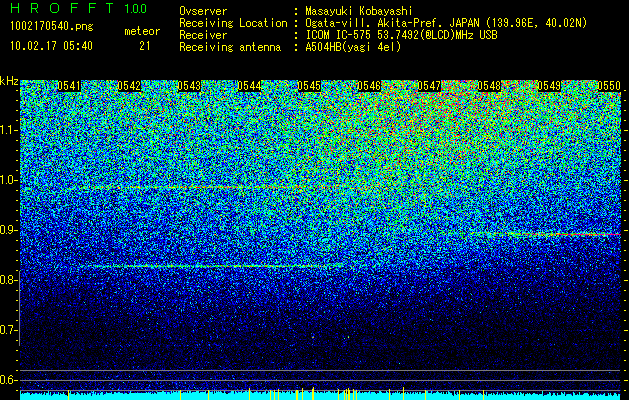
Task: Click the cyan signal level strip at bottom
Action: pos(320,396)
